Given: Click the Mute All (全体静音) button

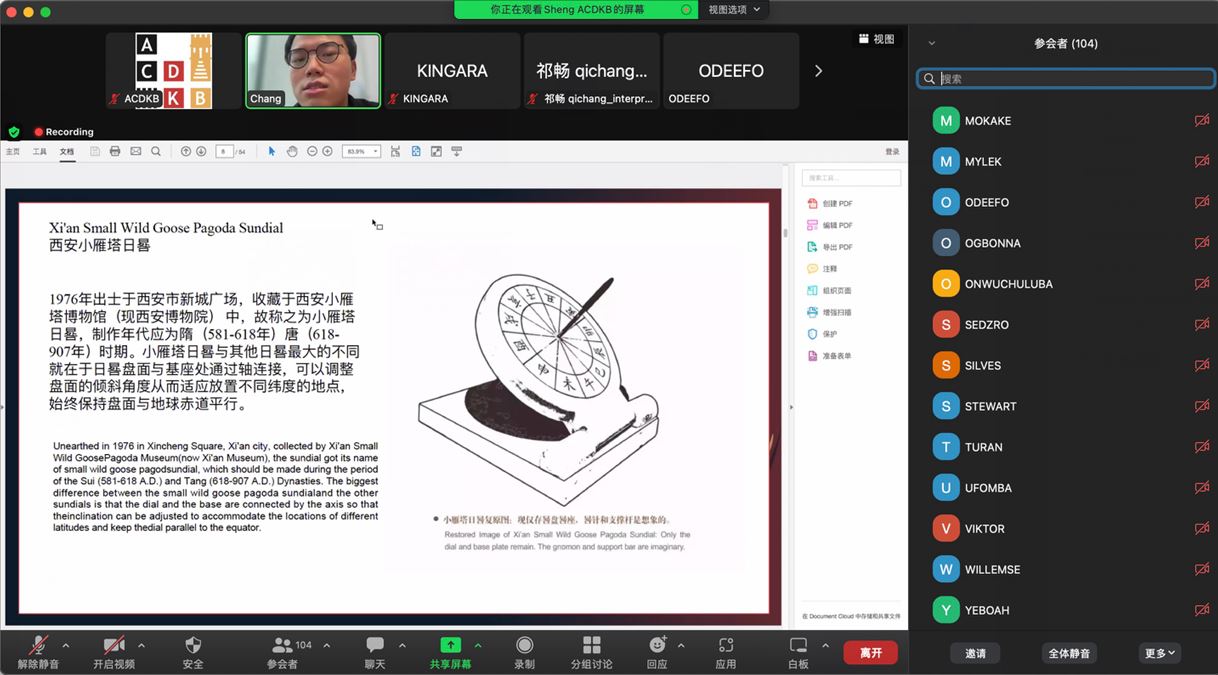Looking at the screenshot, I should pyautogui.click(x=1069, y=653).
